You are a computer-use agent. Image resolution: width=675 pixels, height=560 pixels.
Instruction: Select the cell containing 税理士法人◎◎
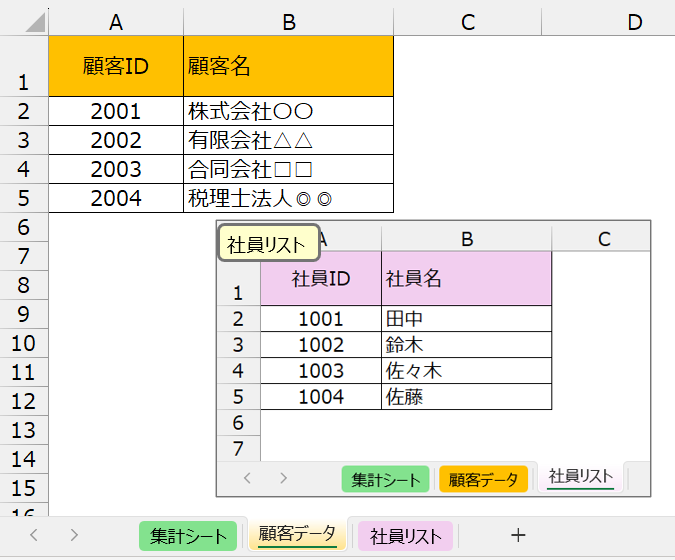coord(288,198)
